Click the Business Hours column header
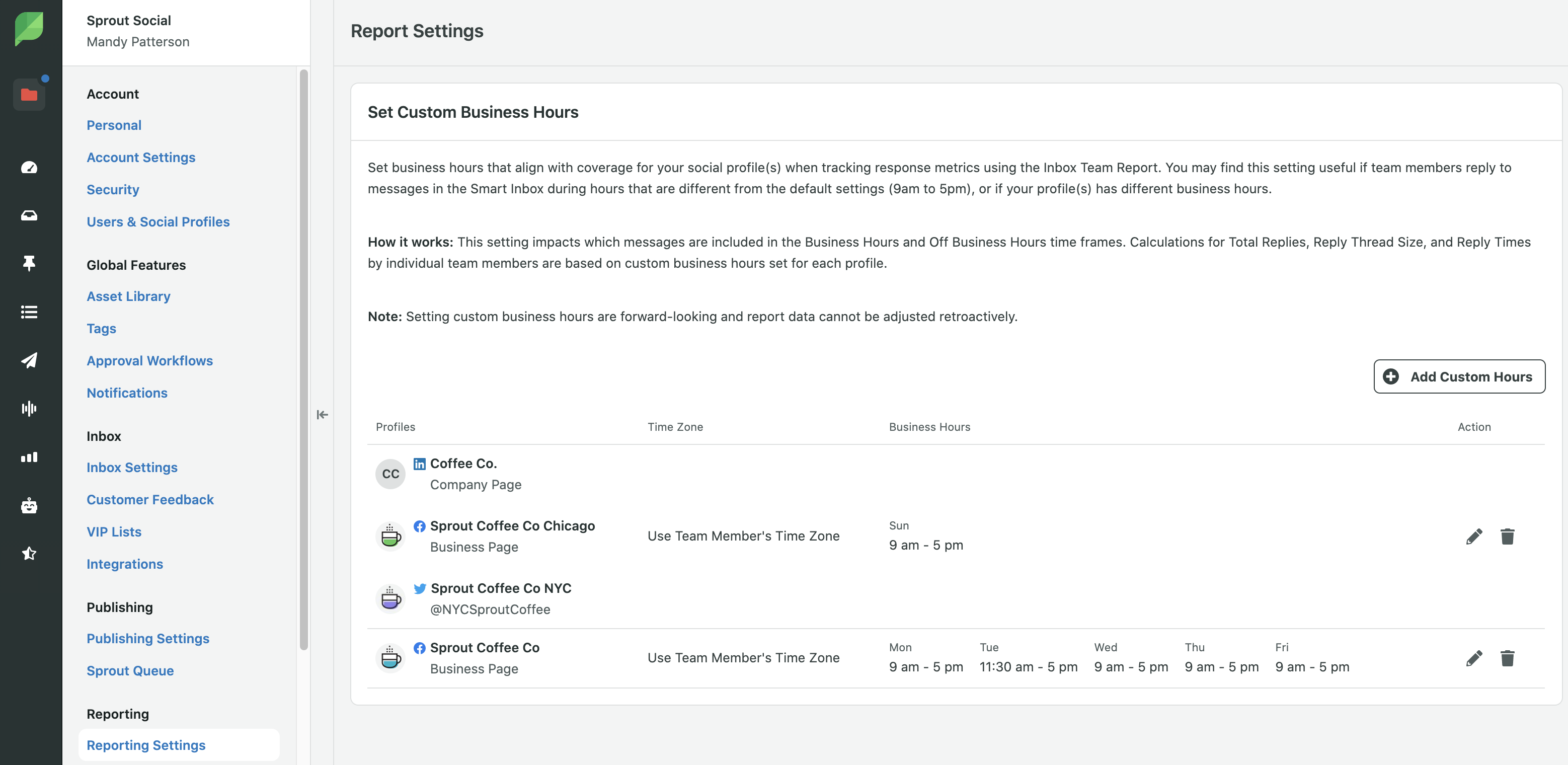The width and height of the screenshot is (1568, 765). (929, 427)
